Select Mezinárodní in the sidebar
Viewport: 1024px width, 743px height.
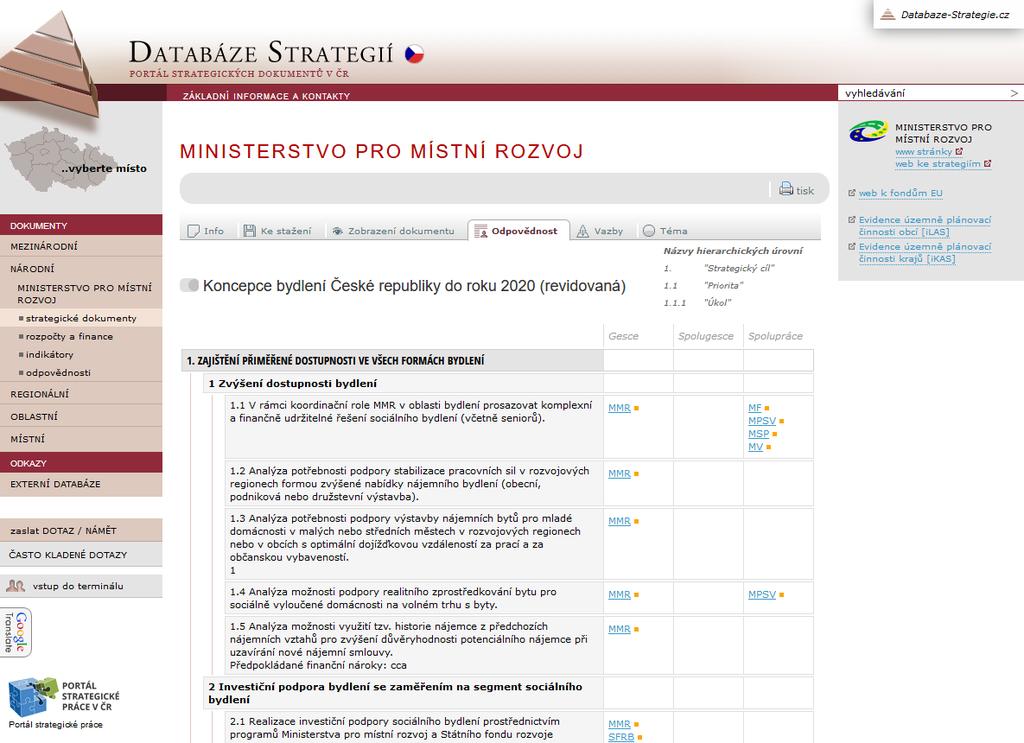(81, 247)
